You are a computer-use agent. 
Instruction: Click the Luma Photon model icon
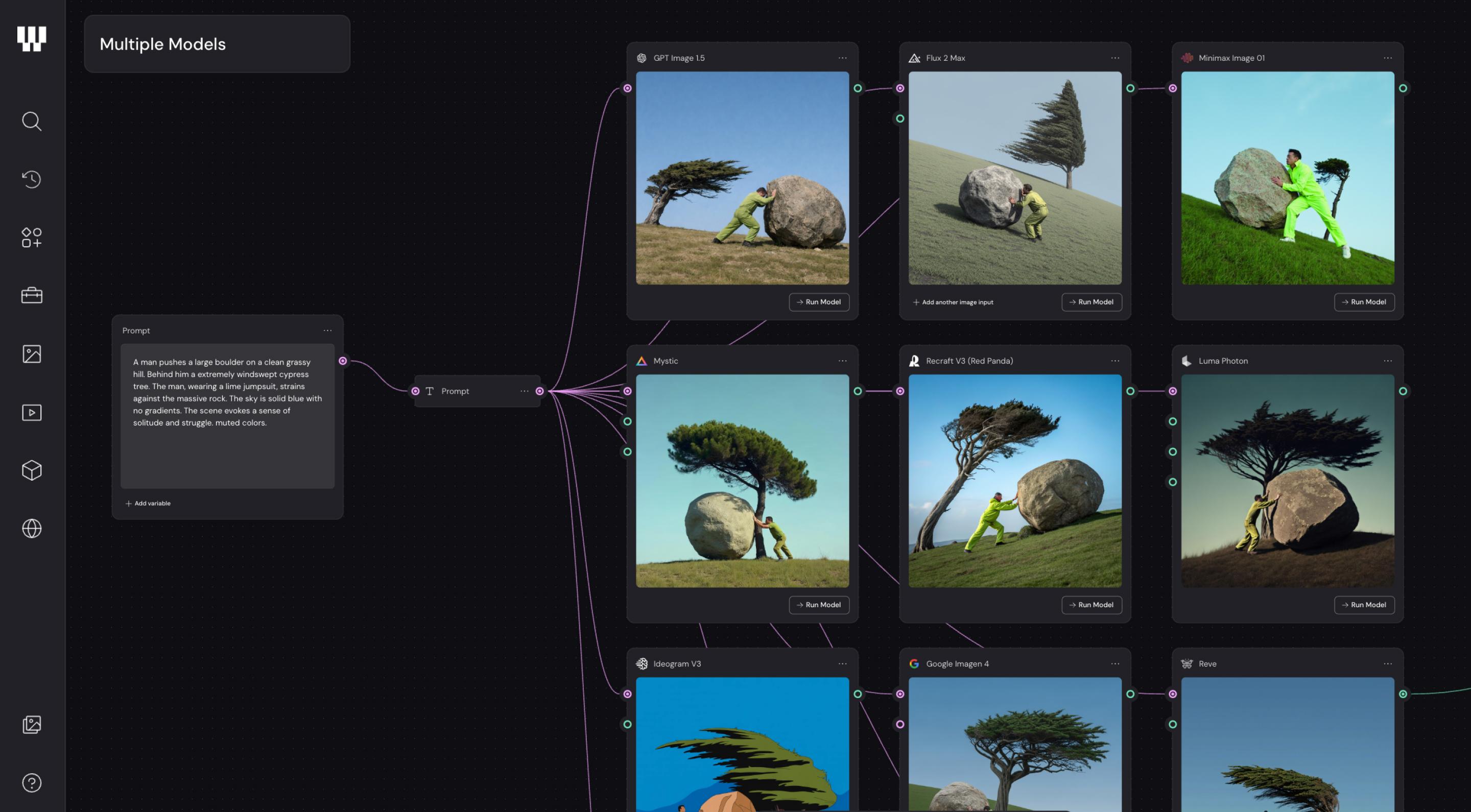click(1187, 361)
